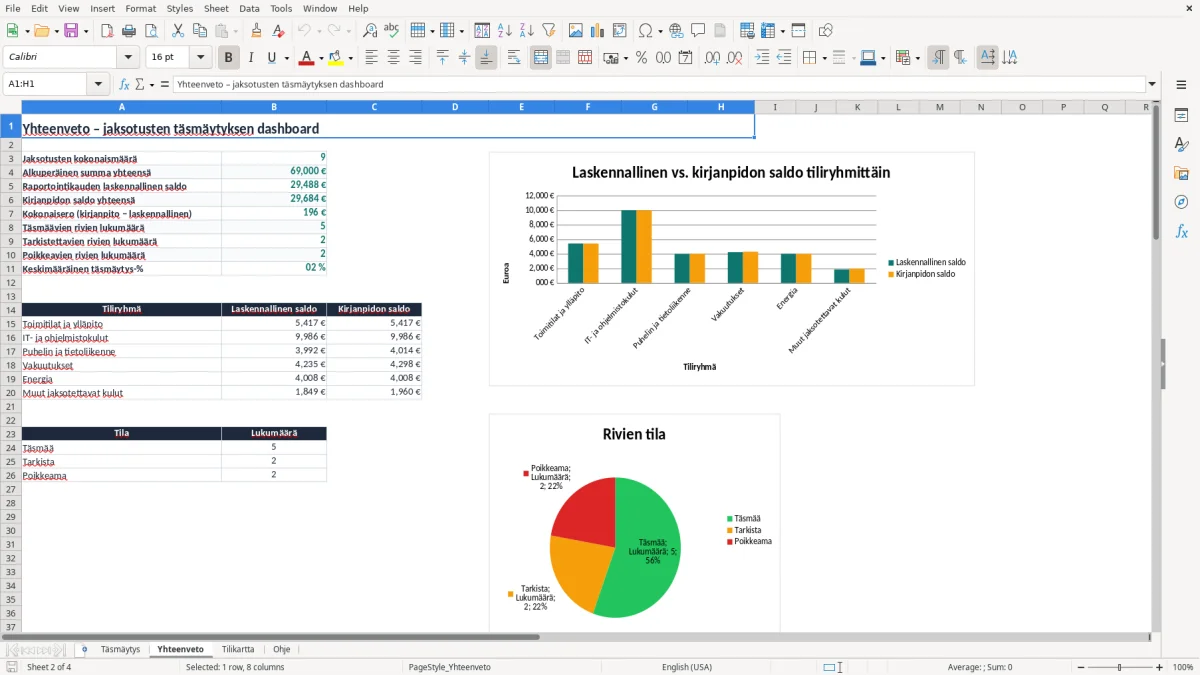This screenshot has height=675, width=1200.
Task: Open the sidebar Properties panel
Action: (x=1181, y=115)
